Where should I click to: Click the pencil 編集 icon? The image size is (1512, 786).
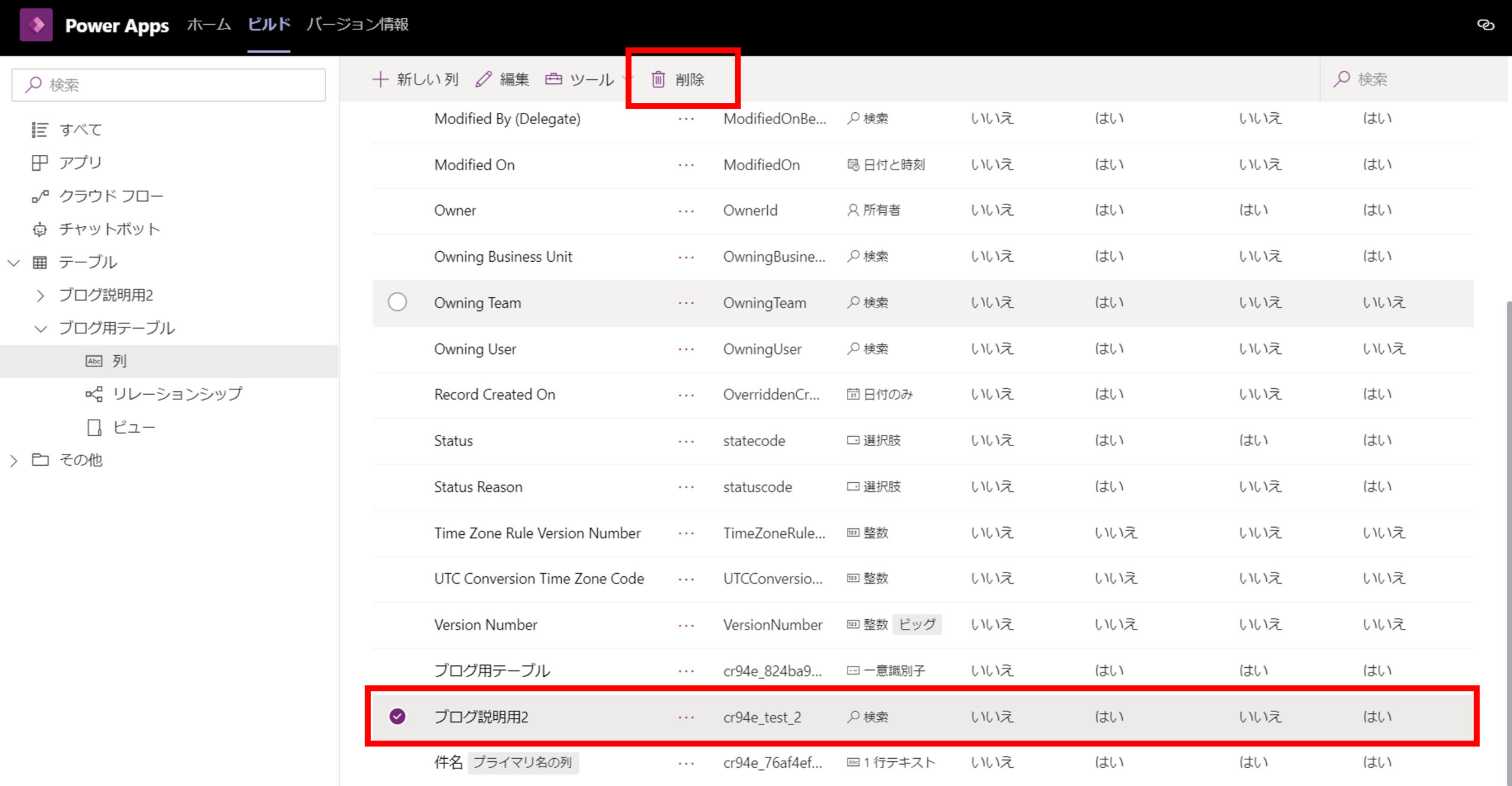tap(484, 79)
